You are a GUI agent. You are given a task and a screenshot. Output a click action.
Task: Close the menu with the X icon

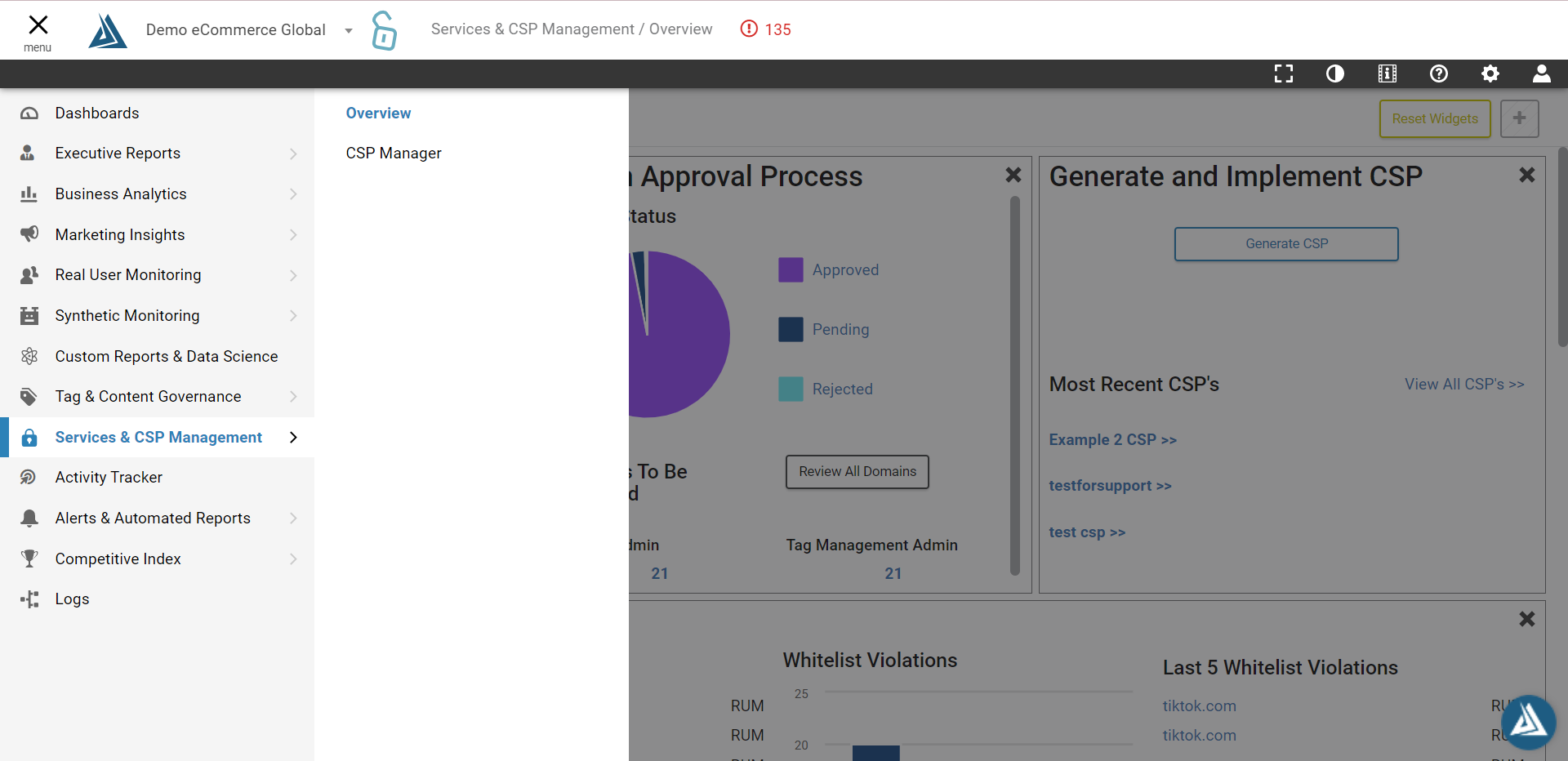click(x=38, y=24)
